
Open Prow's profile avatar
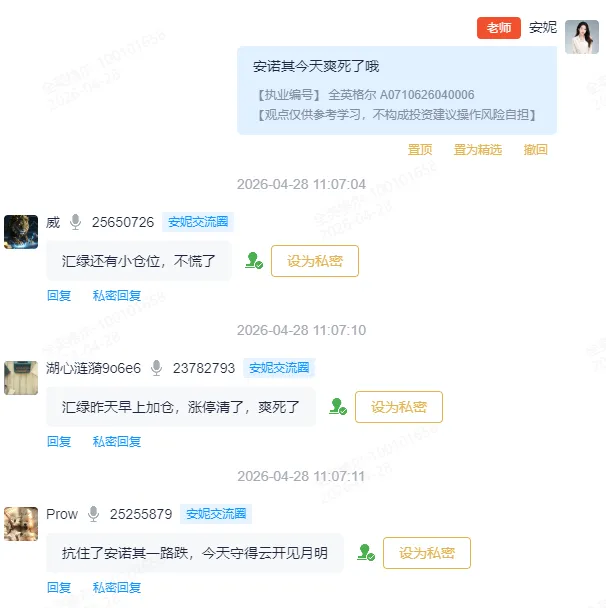(21, 524)
